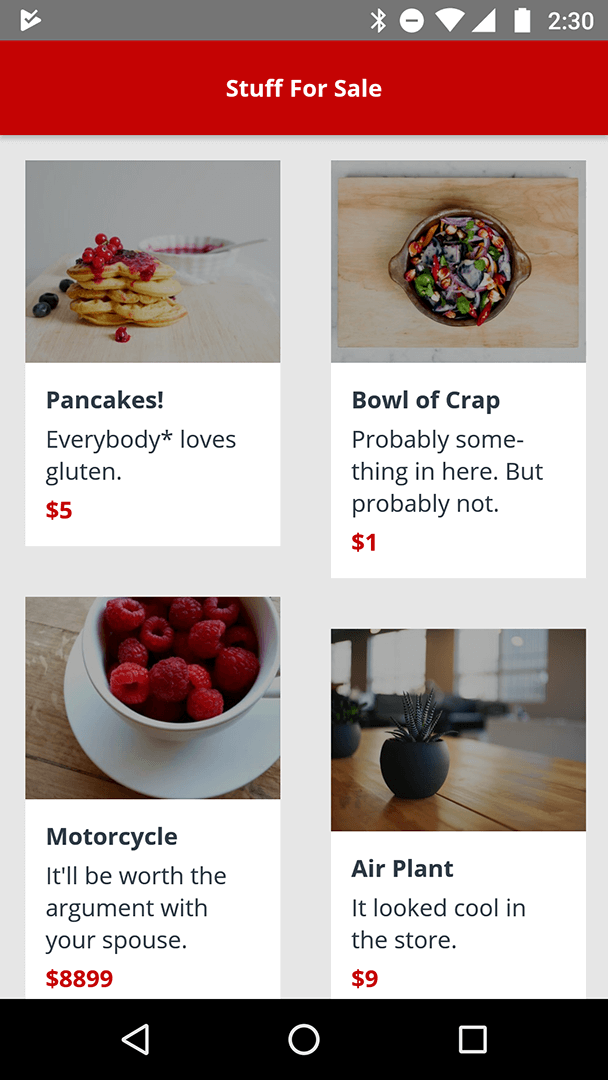Viewport: 608px width, 1080px height.
Task: Tap the $8899 price on the Motorcycle card
Action: 79,978
